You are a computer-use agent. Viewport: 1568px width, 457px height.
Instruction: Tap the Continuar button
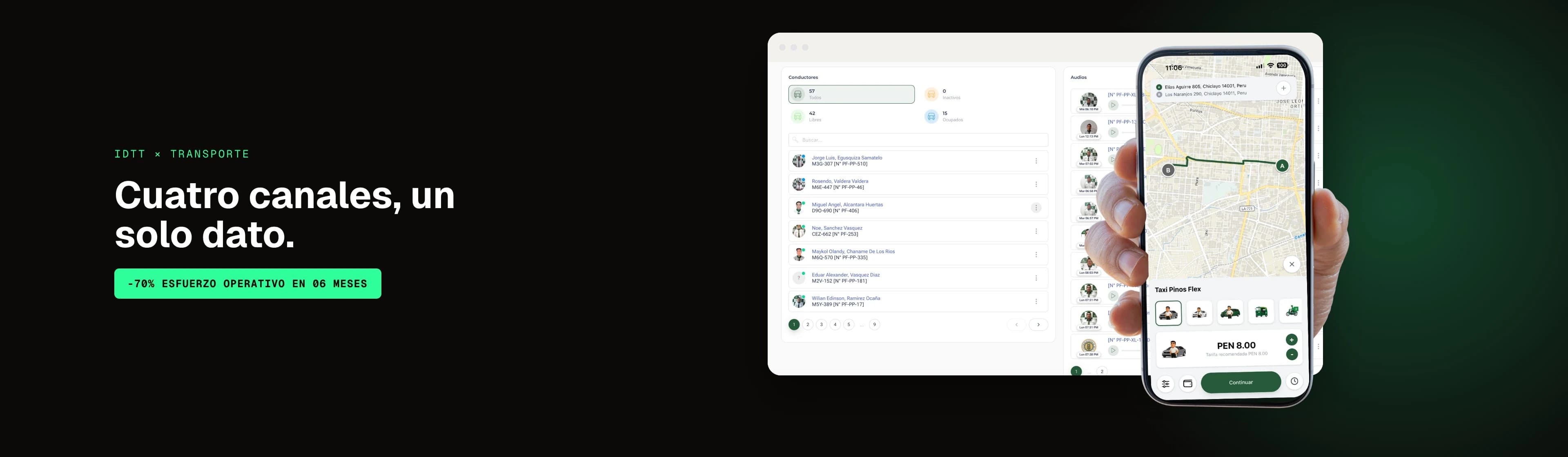[x=1241, y=382]
